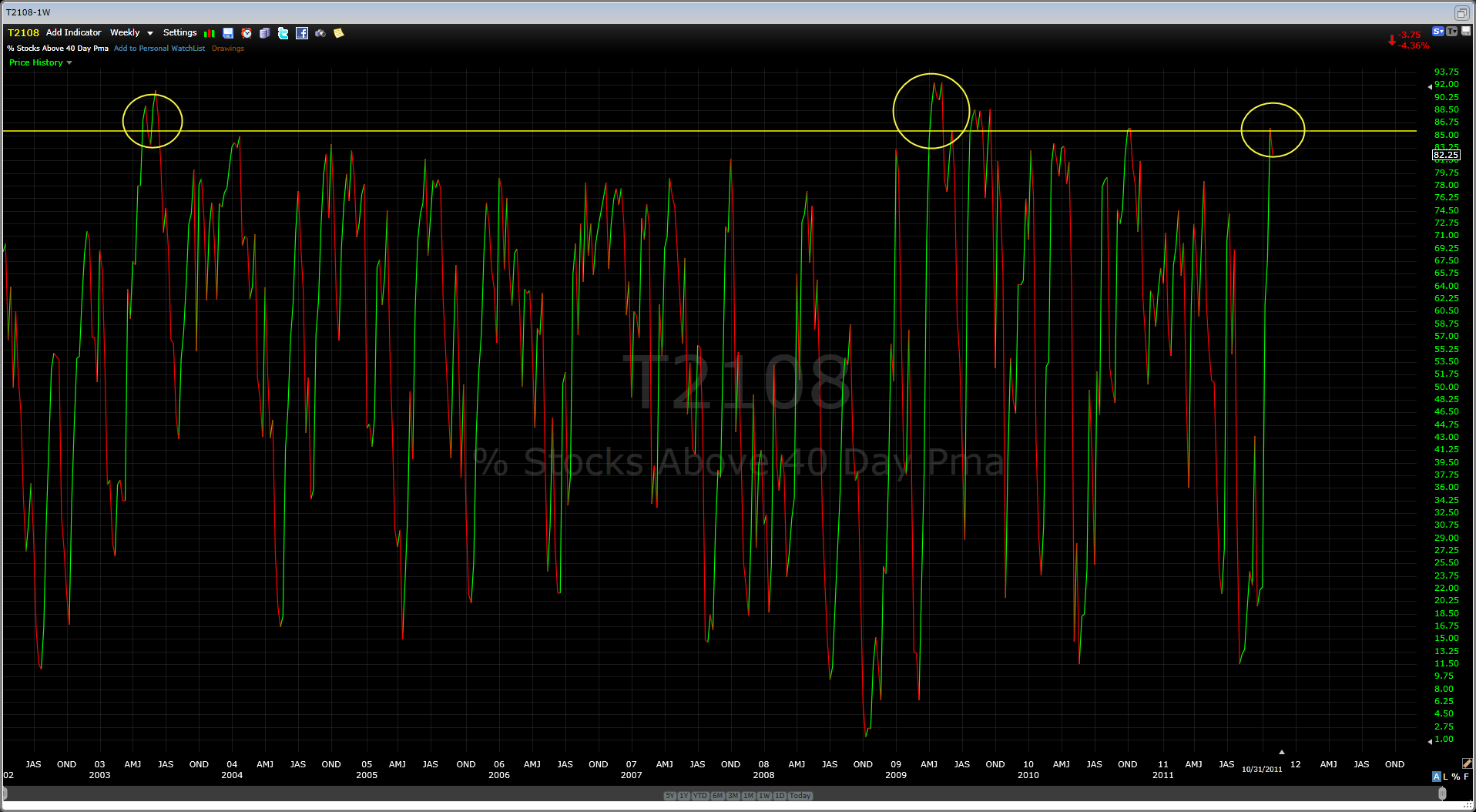Screen dimensions: 1476x812
Task: Click the Drawings link
Action: (x=228, y=49)
